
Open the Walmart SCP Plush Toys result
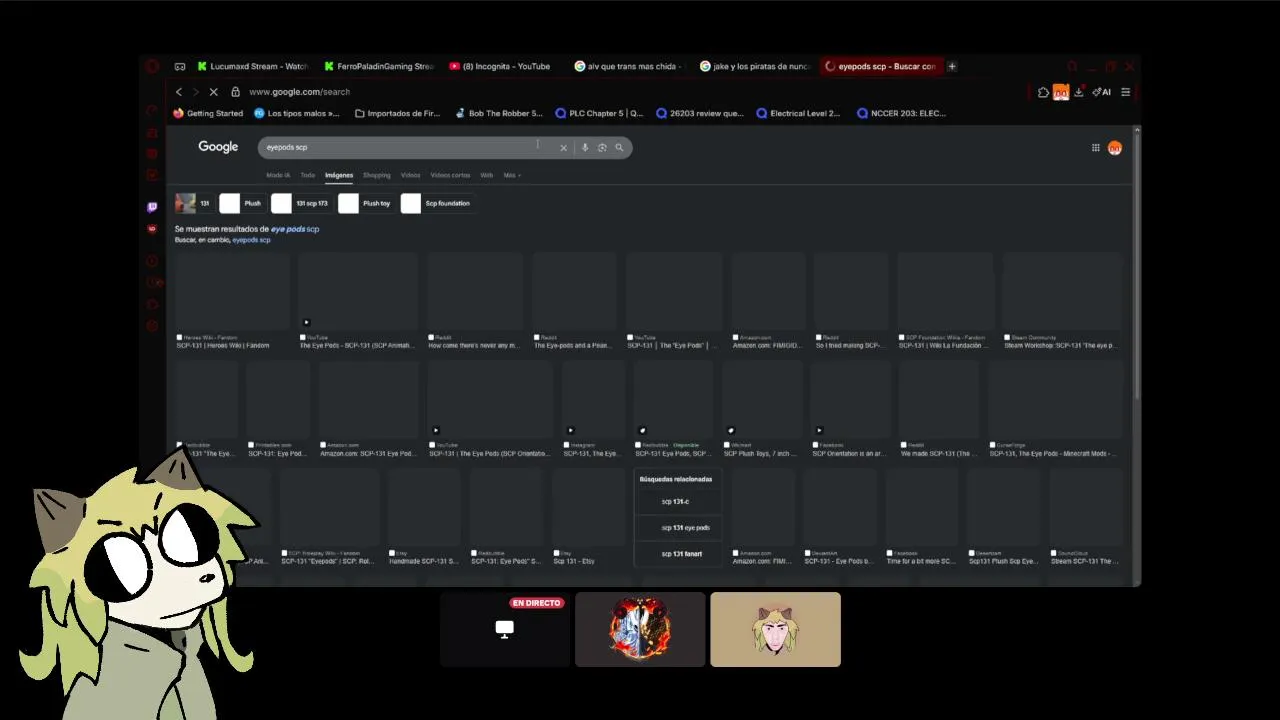pyautogui.click(x=761, y=410)
